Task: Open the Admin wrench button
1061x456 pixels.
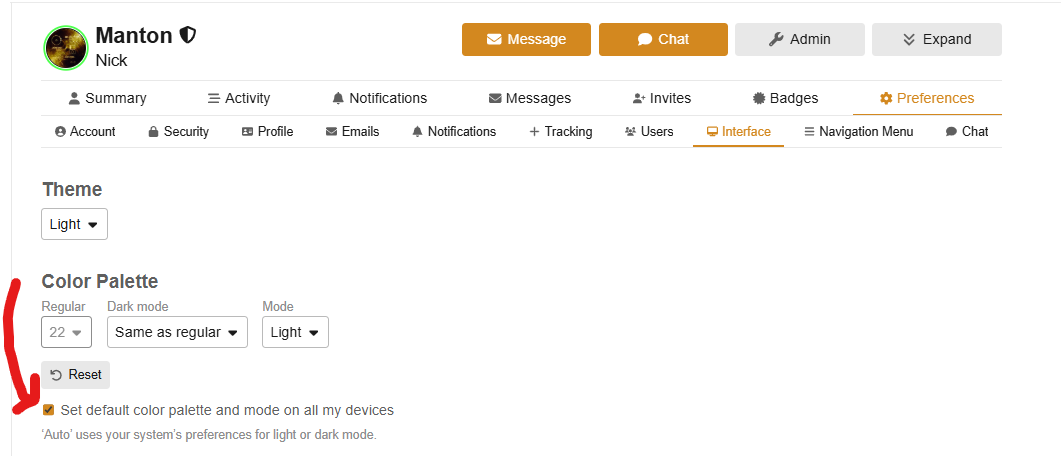Action: pyautogui.click(x=800, y=39)
